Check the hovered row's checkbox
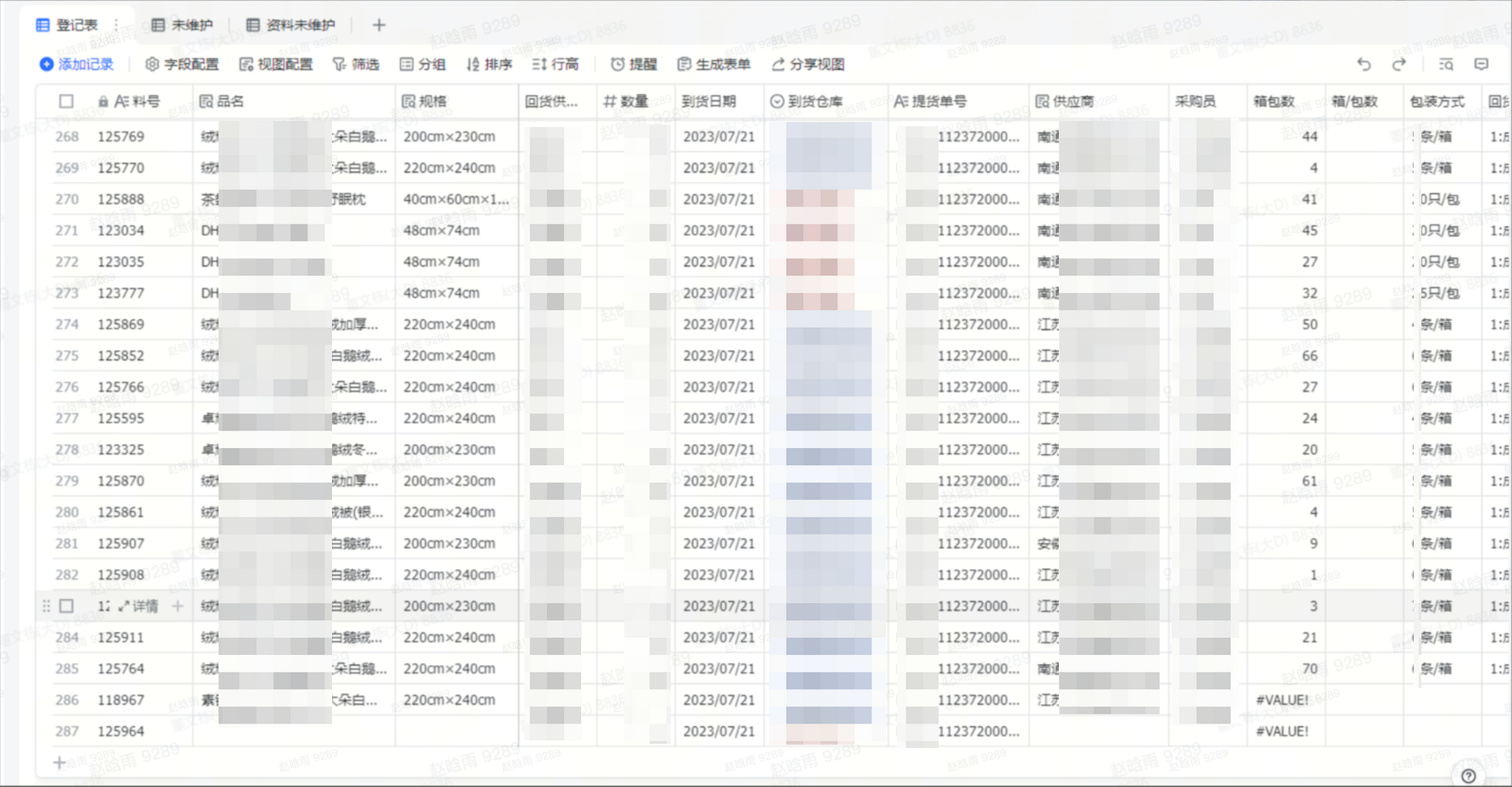Screen dimensions: 1512x787 pos(67,607)
